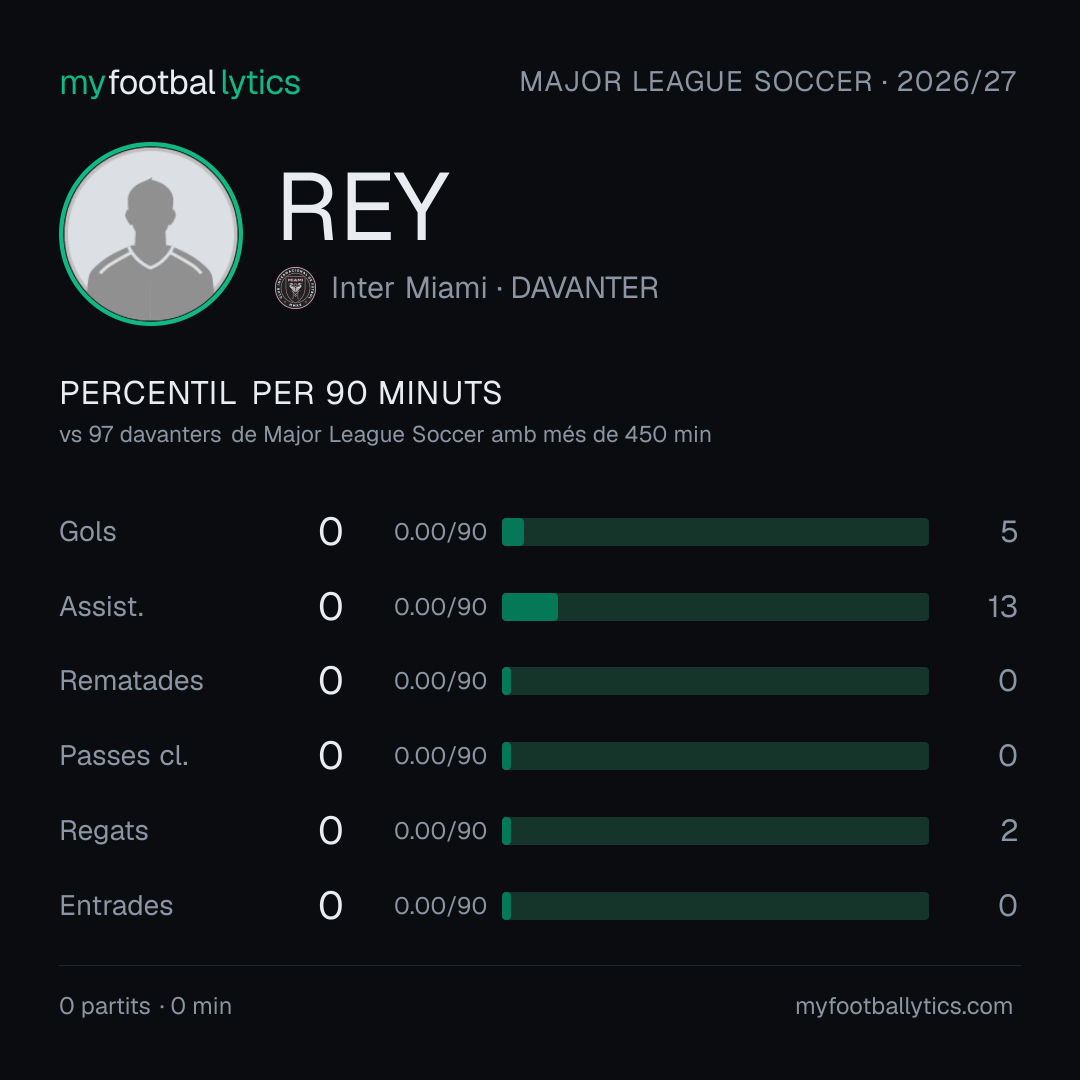
Task: Click the Percentil per 90 minuts heading
Action: (x=280, y=393)
